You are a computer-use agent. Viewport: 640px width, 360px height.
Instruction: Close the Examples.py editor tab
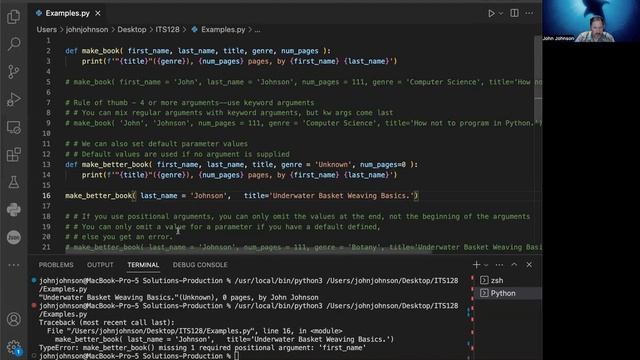[x=98, y=13]
